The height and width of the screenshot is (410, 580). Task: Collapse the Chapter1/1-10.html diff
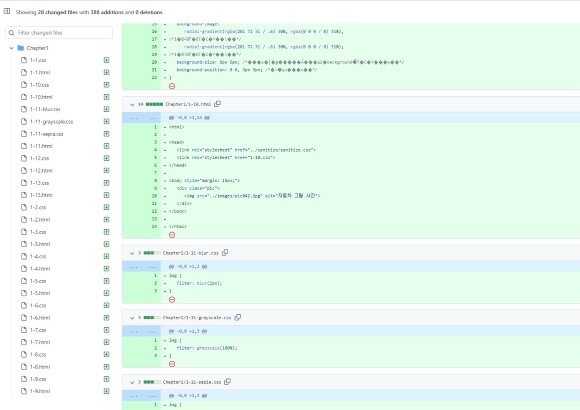[x=132, y=105]
